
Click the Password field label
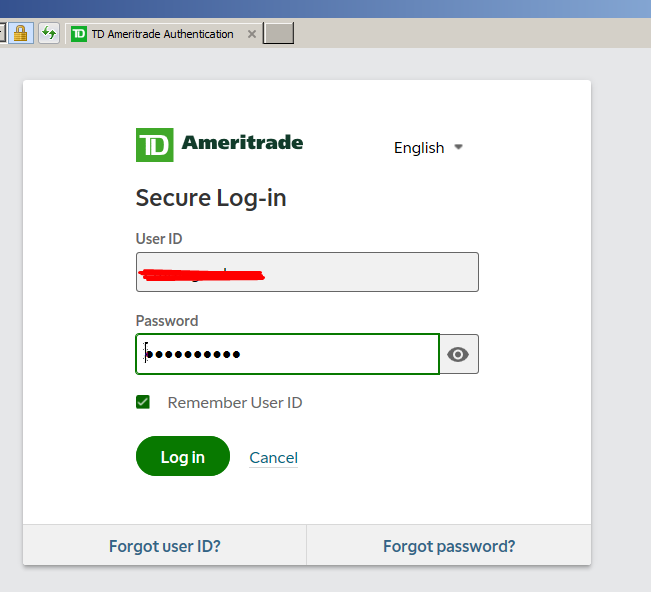coord(167,321)
